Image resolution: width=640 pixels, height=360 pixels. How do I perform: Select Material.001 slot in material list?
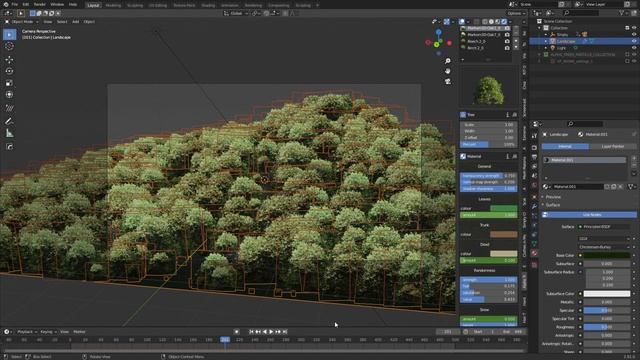[x=584, y=160]
